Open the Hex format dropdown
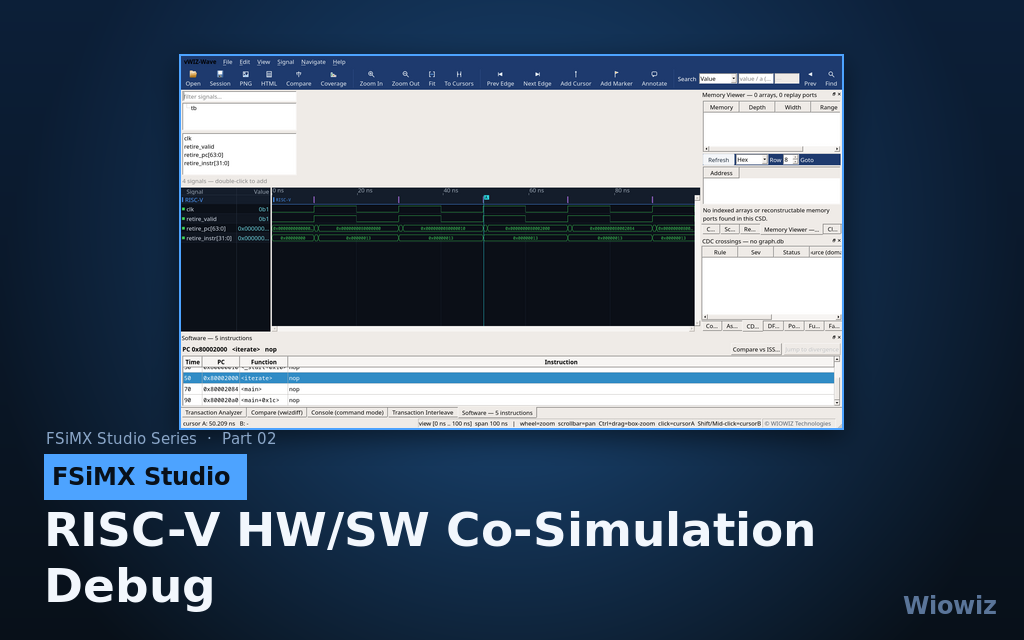Image resolution: width=1024 pixels, height=640 pixels. click(x=751, y=160)
